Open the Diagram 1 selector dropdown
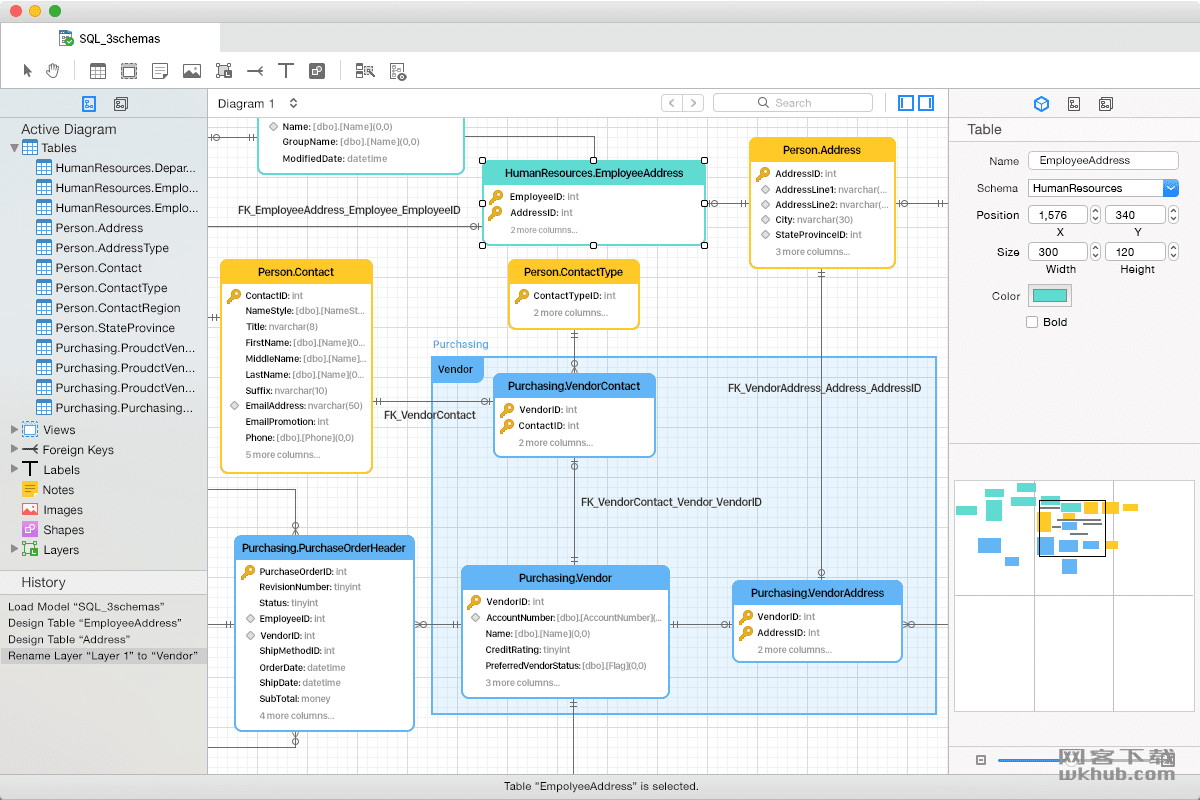Screen dimensions: 1200x800 (x=258, y=103)
